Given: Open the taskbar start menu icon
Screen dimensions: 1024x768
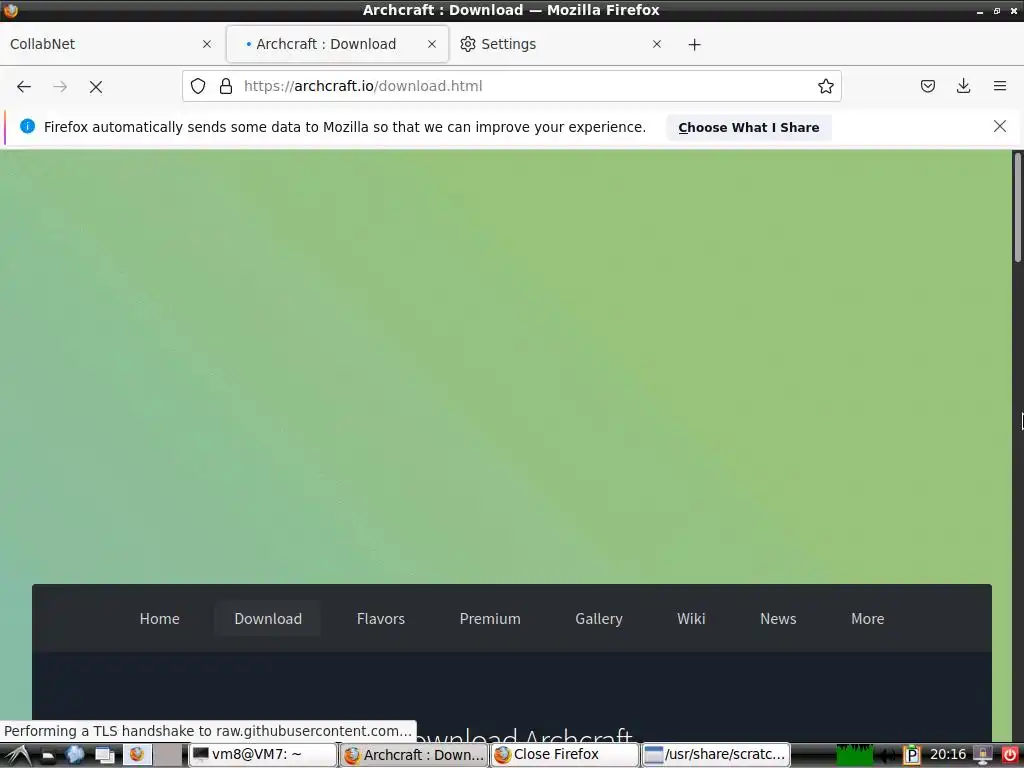Looking at the screenshot, I should pos(16,755).
